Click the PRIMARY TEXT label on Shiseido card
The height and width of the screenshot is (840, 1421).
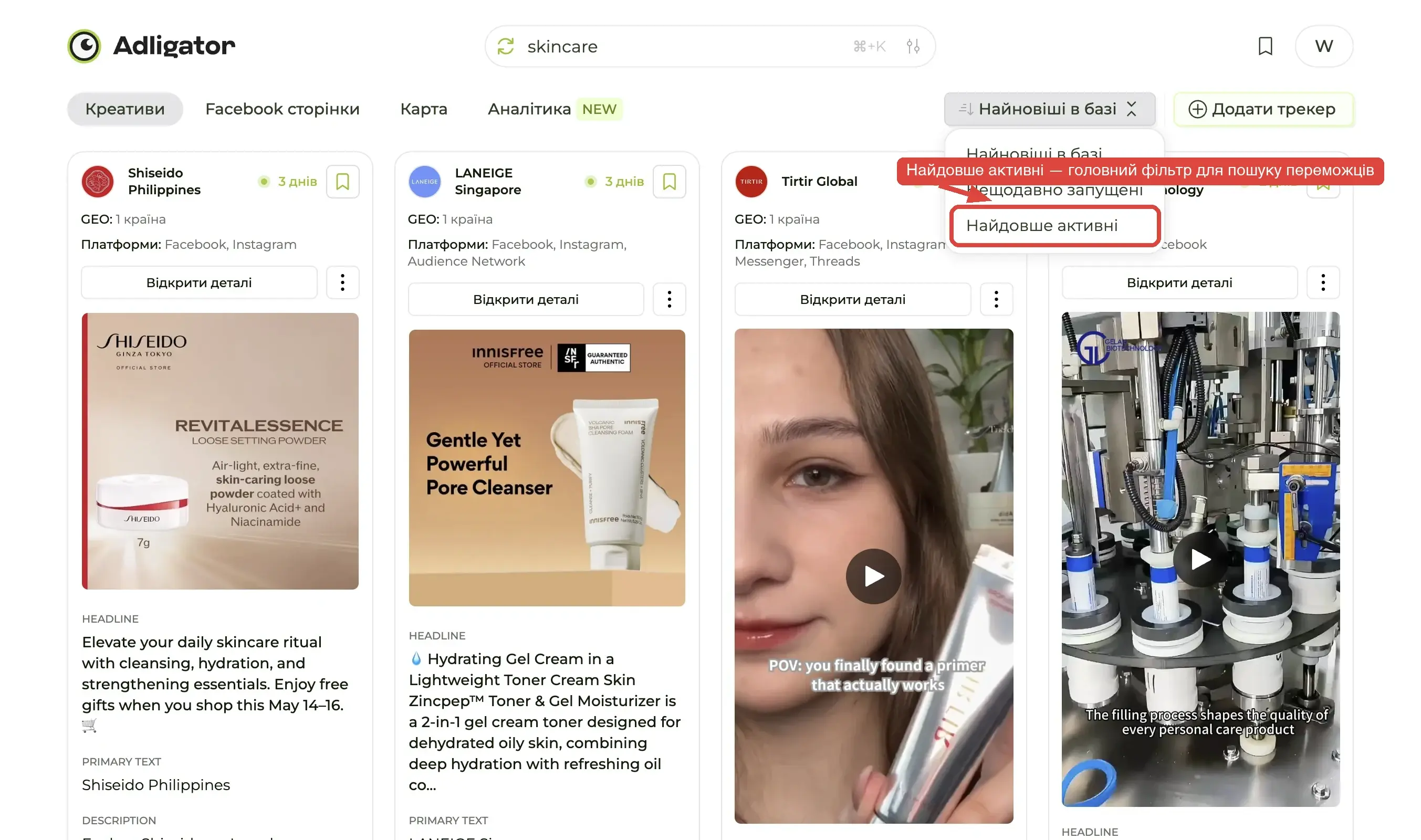pyautogui.click(x=121, y=762)
